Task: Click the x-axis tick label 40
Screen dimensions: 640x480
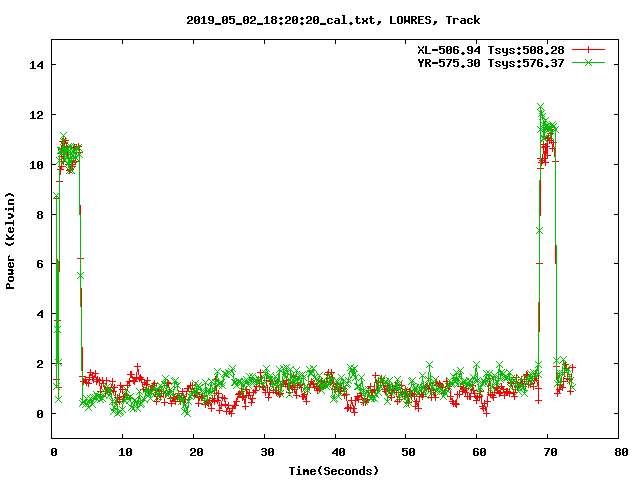Action: pyautogui.click(x=338, y=452)
